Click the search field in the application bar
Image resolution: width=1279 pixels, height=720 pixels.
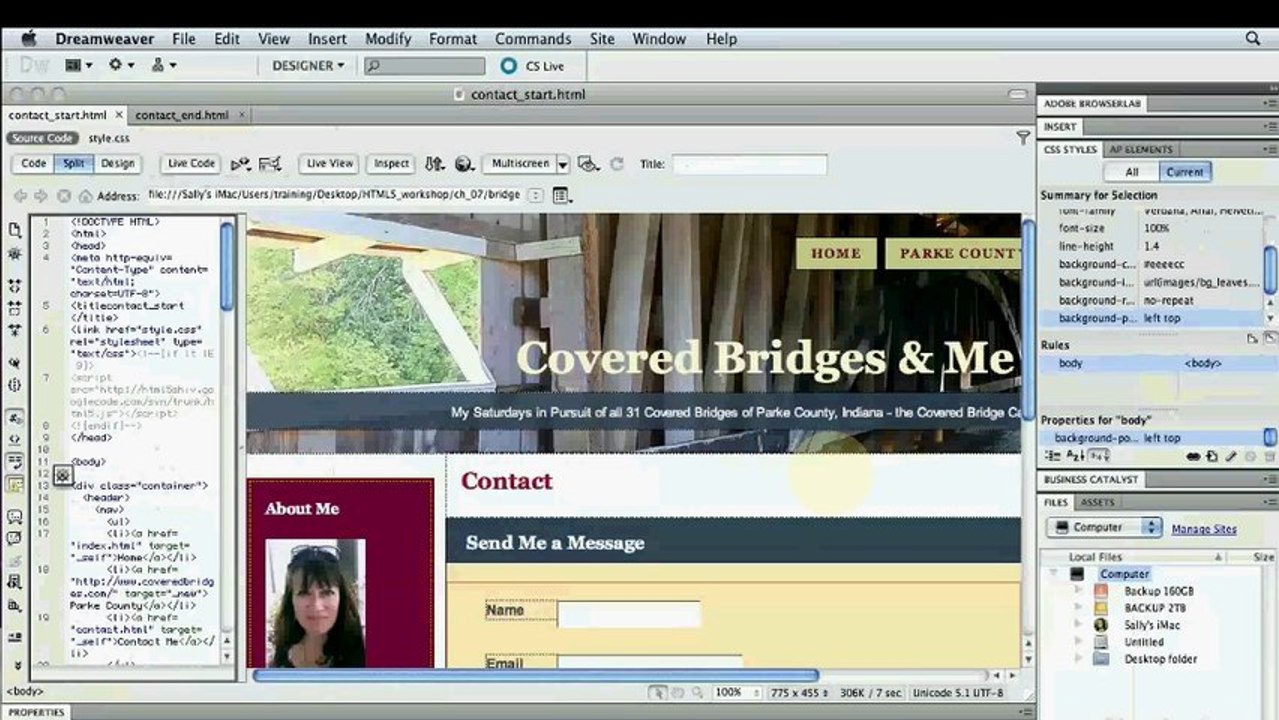(x=424, y=66)
